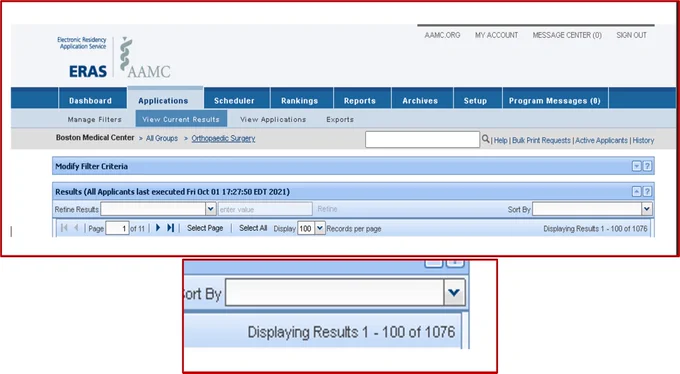Focus the applicant search box
The height and width of the screenshot is (374, 680).
coord(422,139)
